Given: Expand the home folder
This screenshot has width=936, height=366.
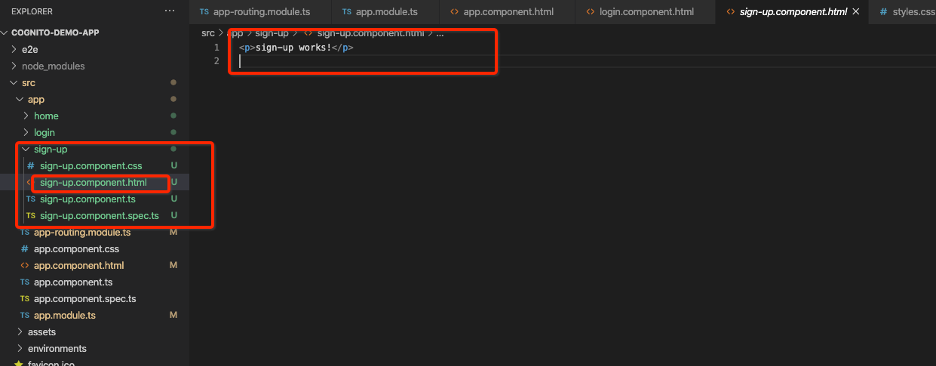Looking at the screenshot, I should click(x=26, y=116).
